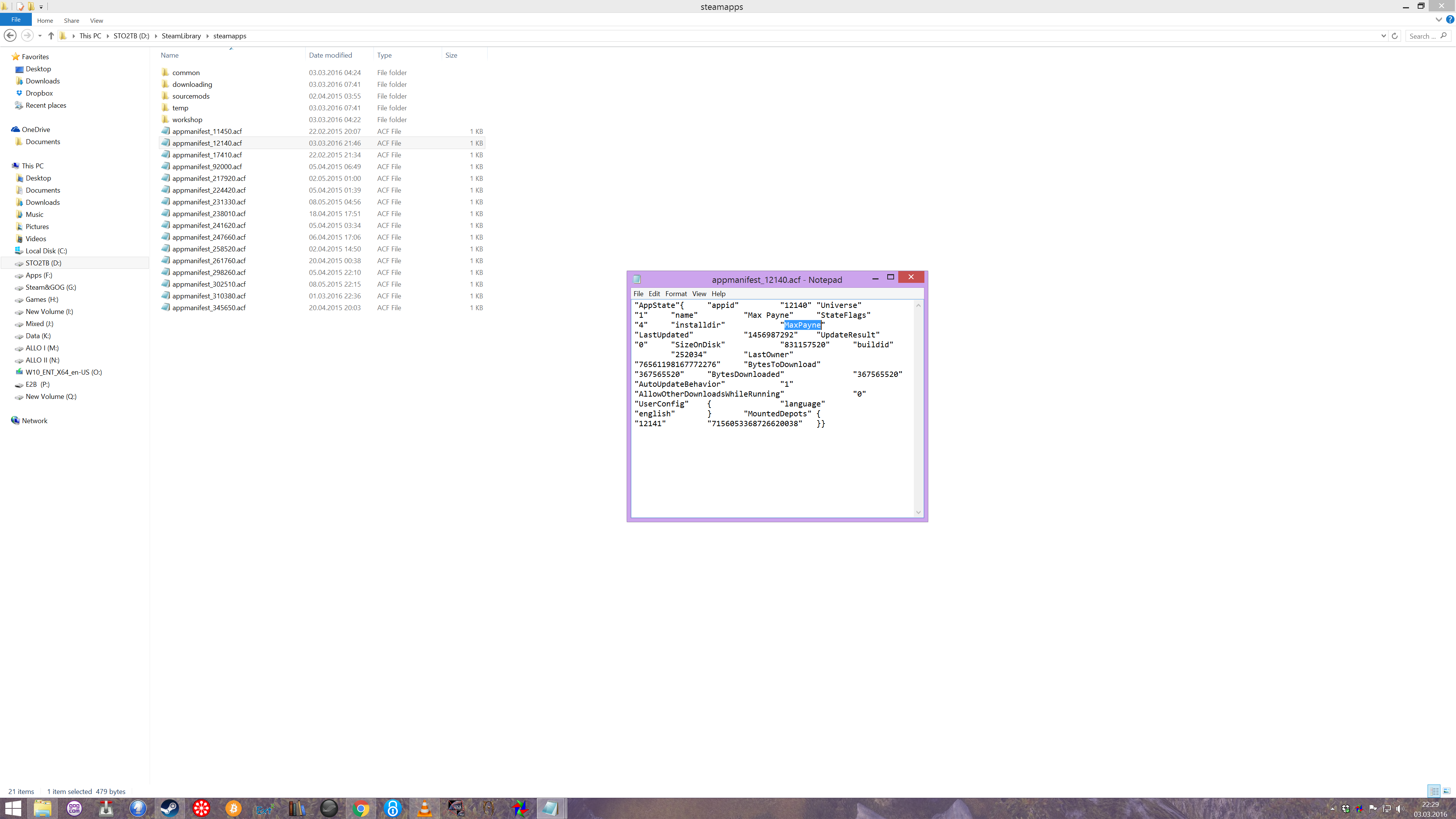Screen dimensions: 1456x819
Task: Switch to Details view layout
Action: coord(1434,791)
